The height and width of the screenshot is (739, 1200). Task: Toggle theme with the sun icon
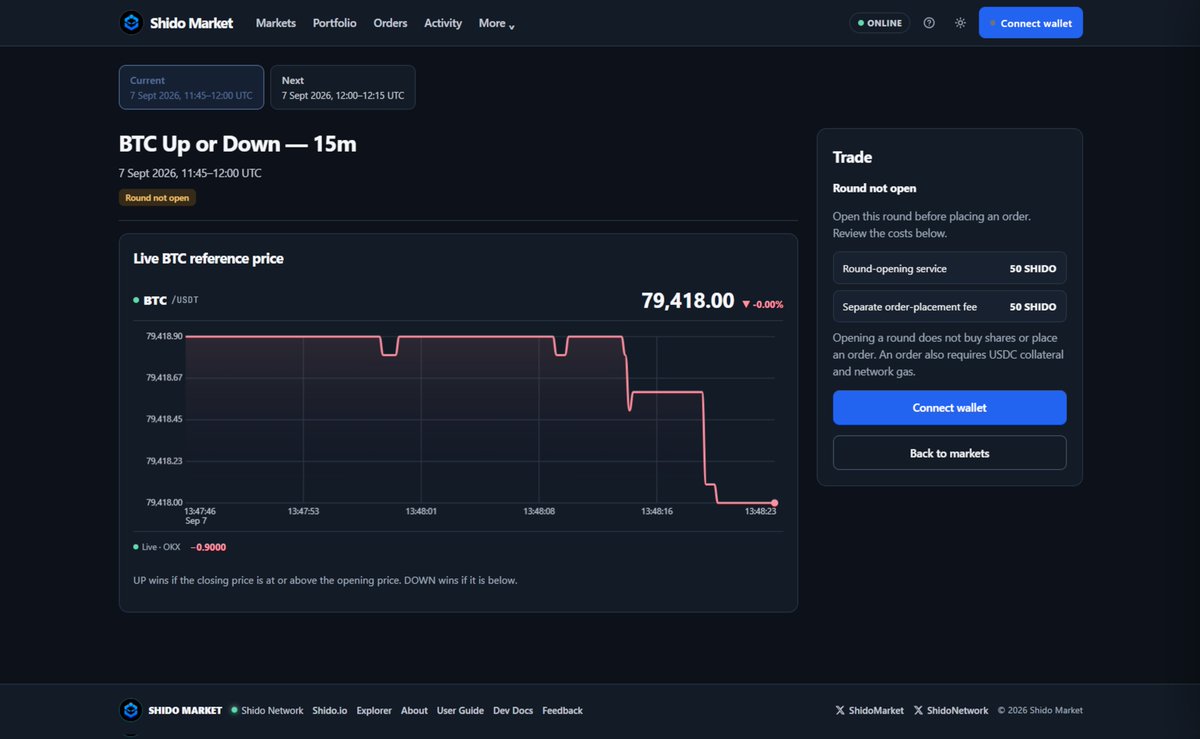(960, 23)
